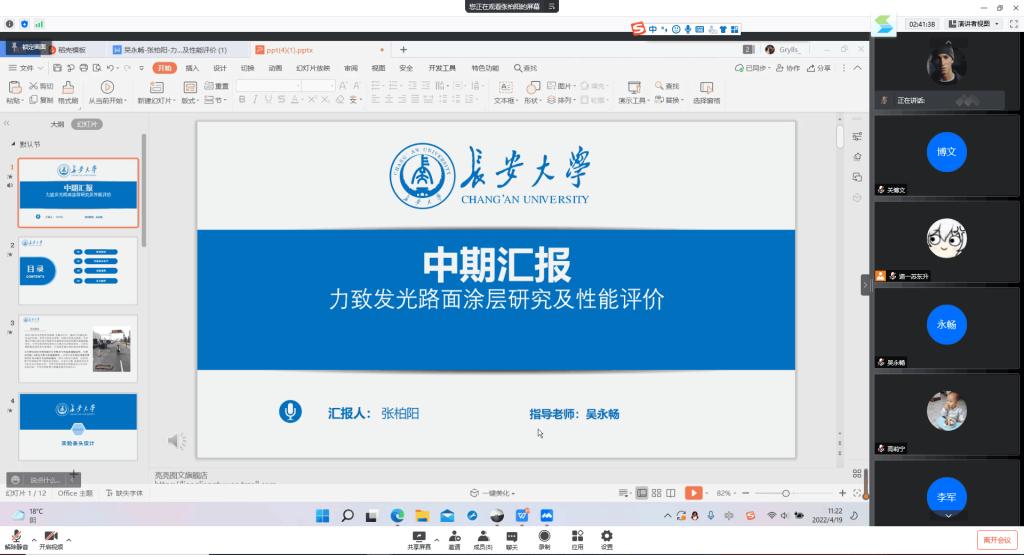This screenshot has height=555, width=1024.
Task: Click the 选择窗格 selection pane icon
Action: point(706,87)
